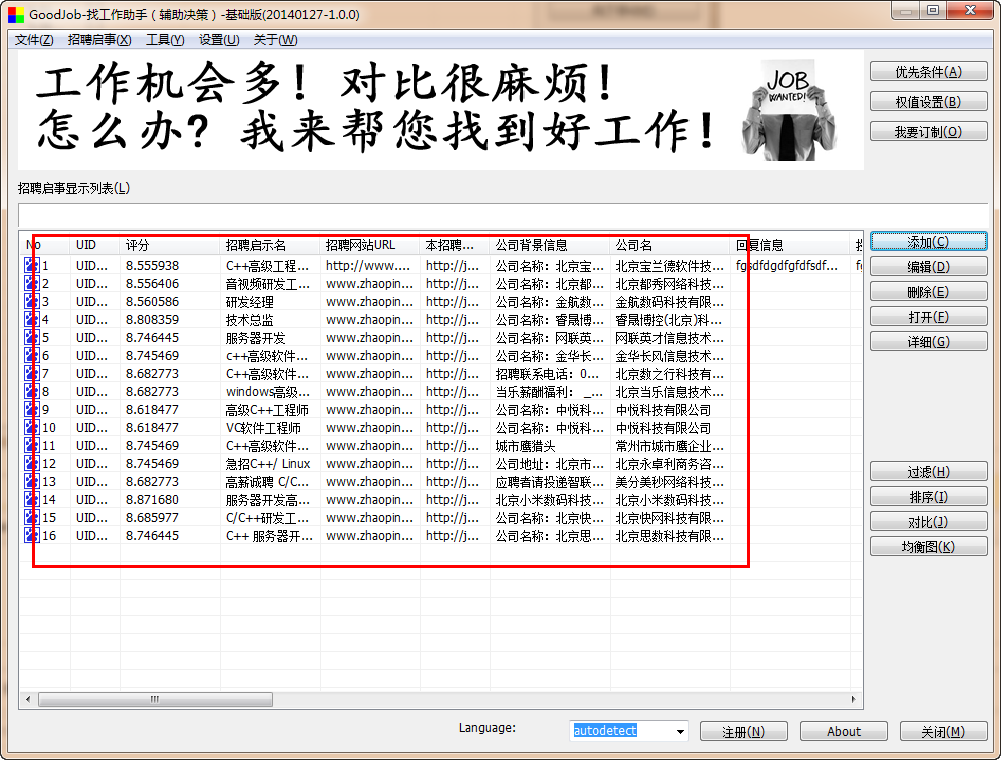This screenshot has height=760, width=1001.
Task: Click the row icon for entry 1
Action: [32, 265]
